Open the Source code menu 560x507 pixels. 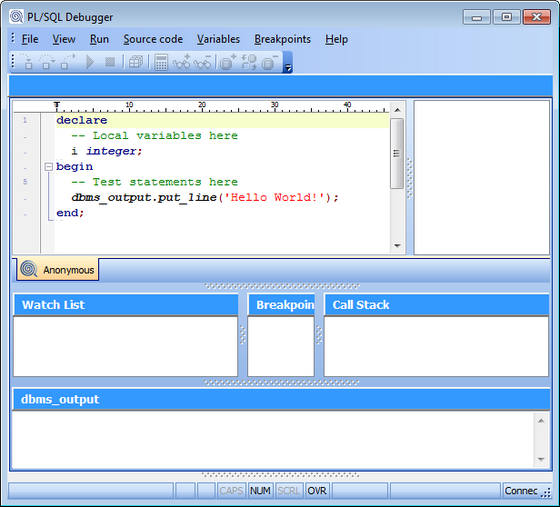[153, 39]
